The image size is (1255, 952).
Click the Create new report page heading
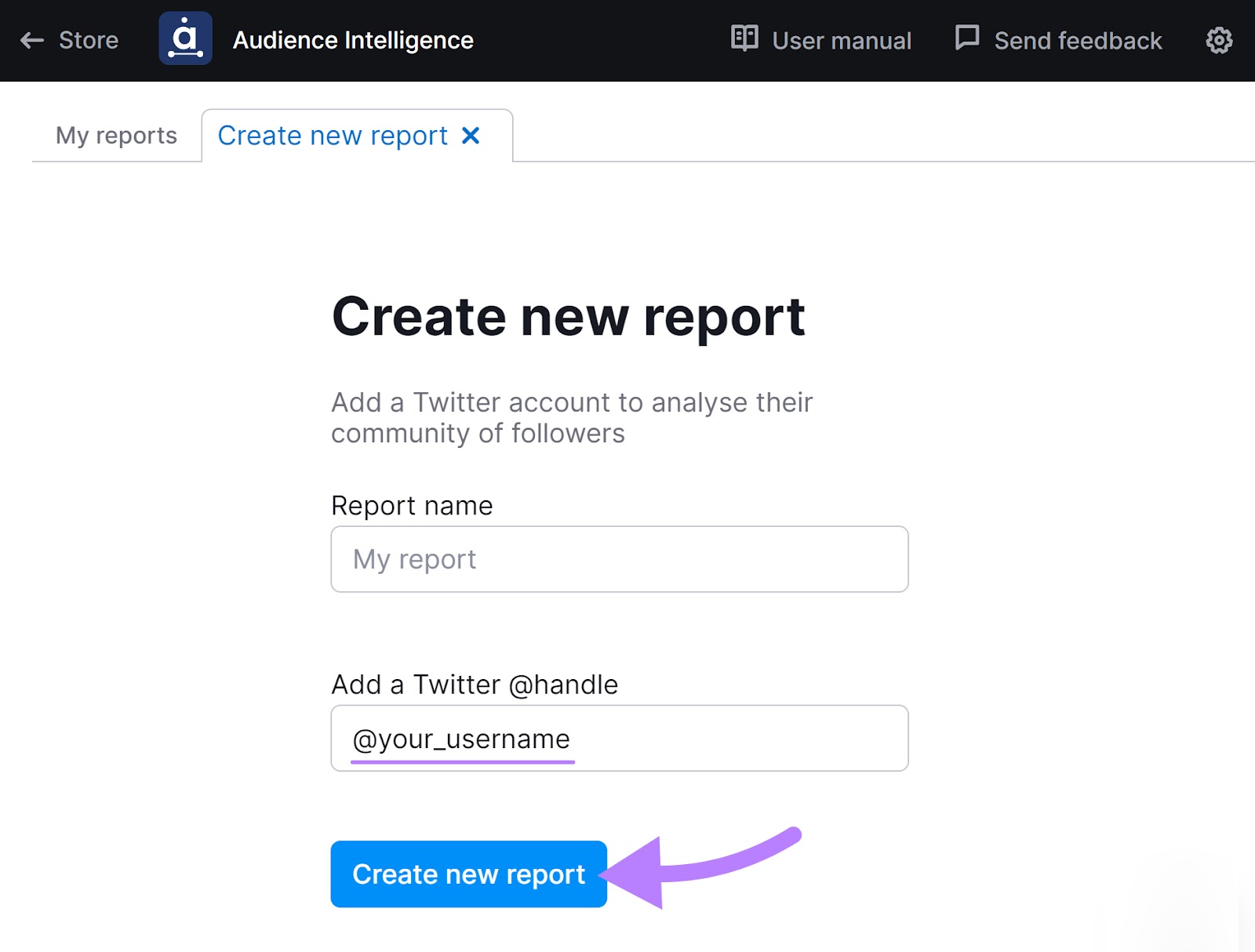point(569,317)
